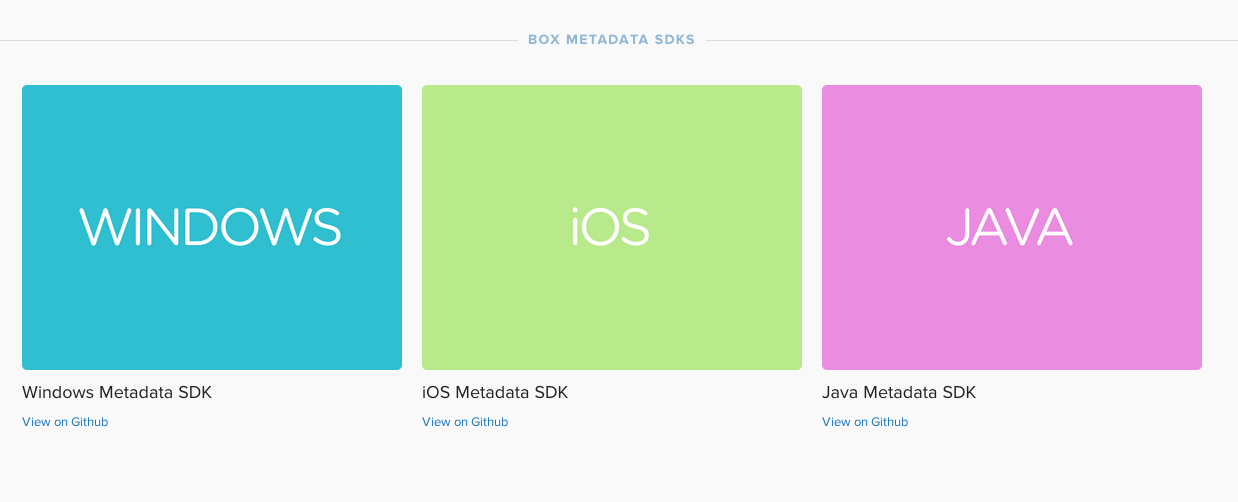Click the divider line left of heading

258,41
